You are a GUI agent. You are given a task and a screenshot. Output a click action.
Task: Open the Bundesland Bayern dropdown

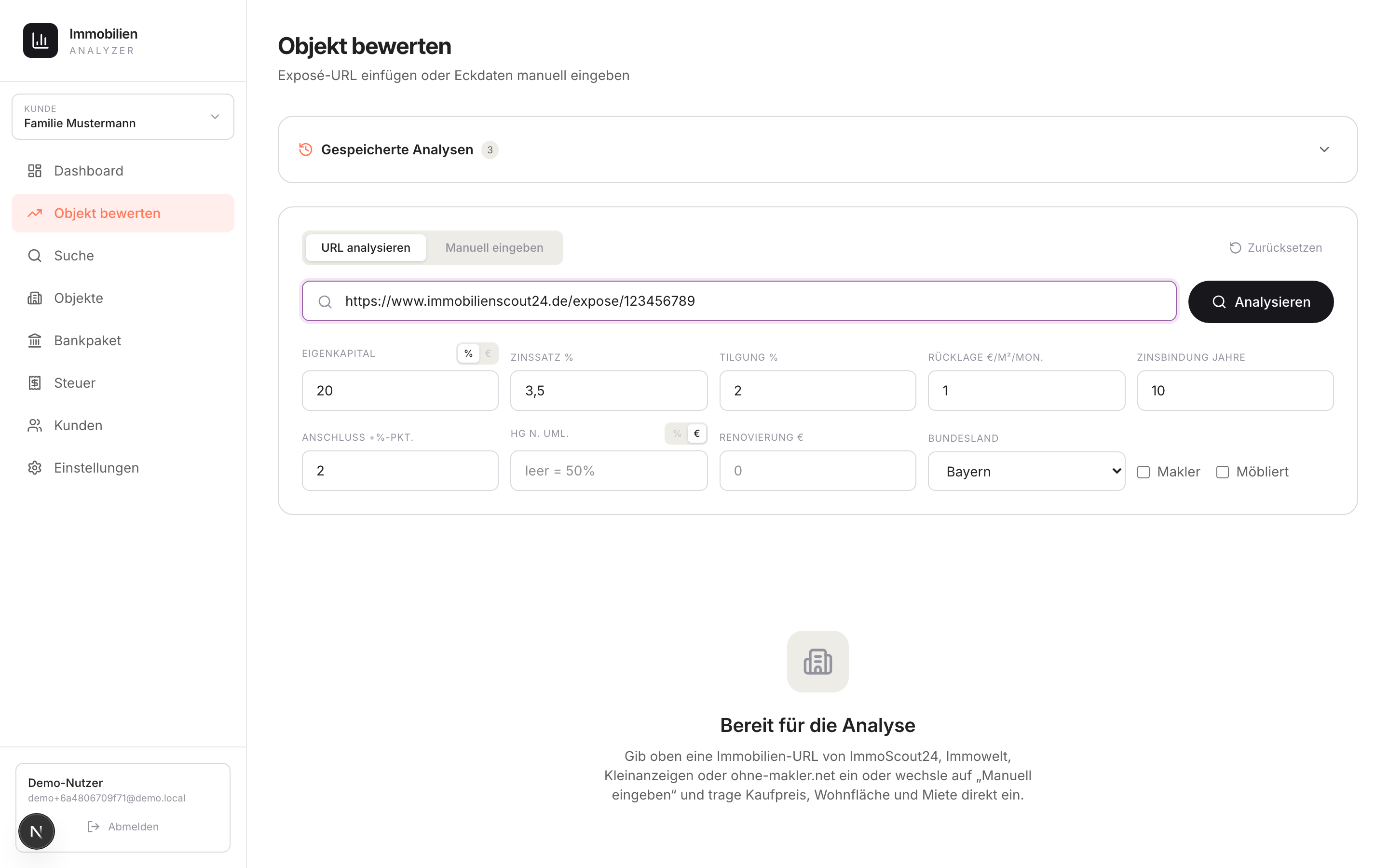1026,471
